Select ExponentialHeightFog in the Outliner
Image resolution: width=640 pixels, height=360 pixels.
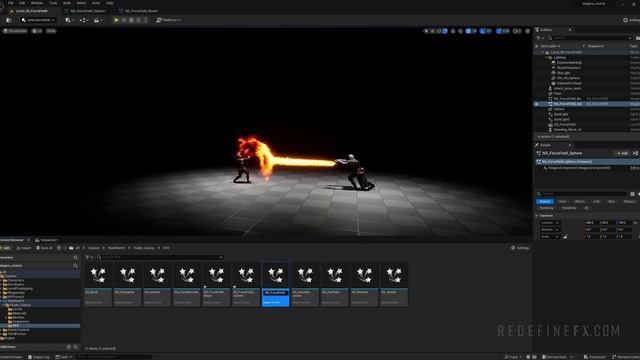(x=569, y=63)
